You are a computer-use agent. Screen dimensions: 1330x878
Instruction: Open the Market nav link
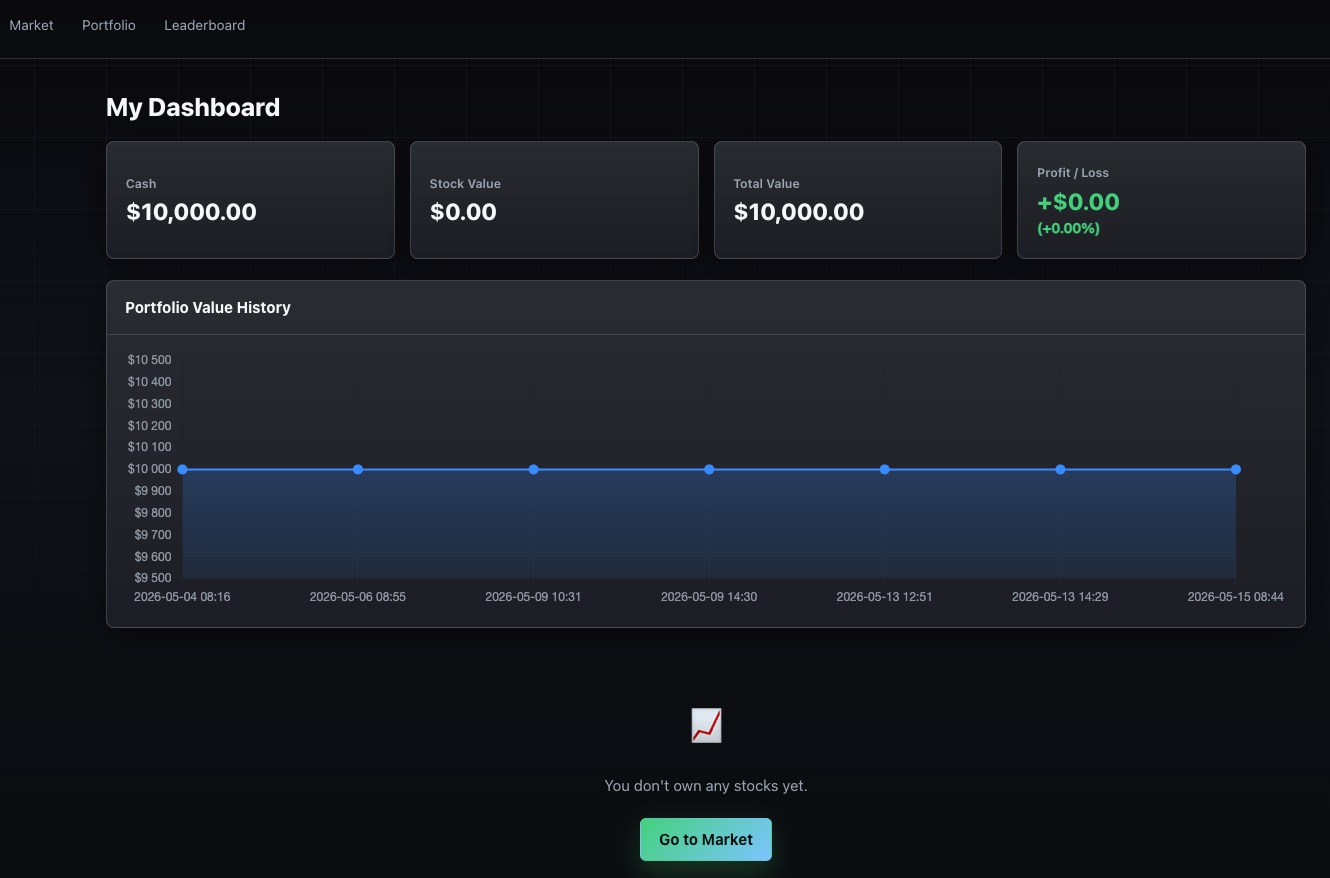pyautogui.click(x=31, y=25)
